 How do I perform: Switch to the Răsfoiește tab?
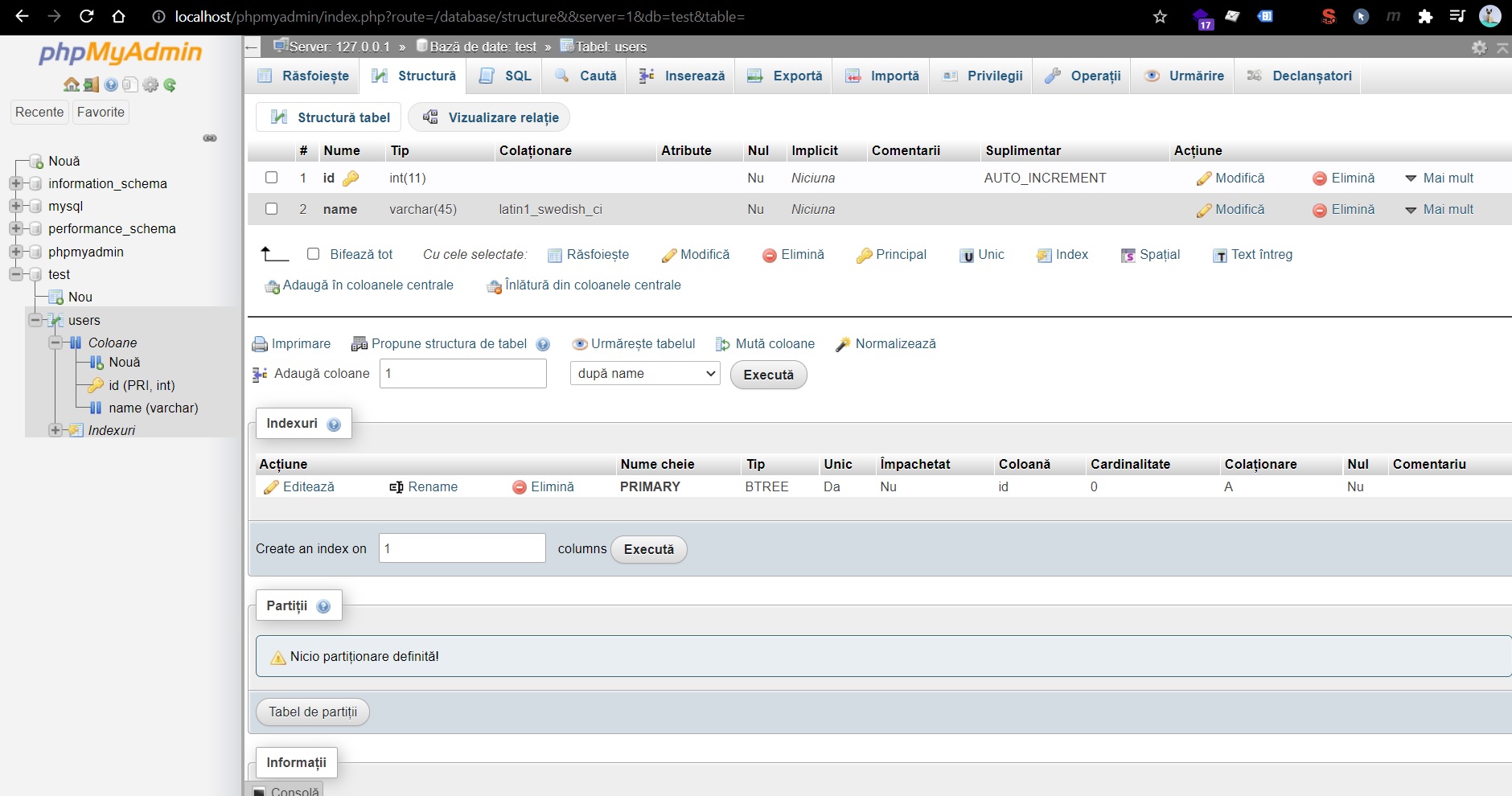tap(303, 76)
